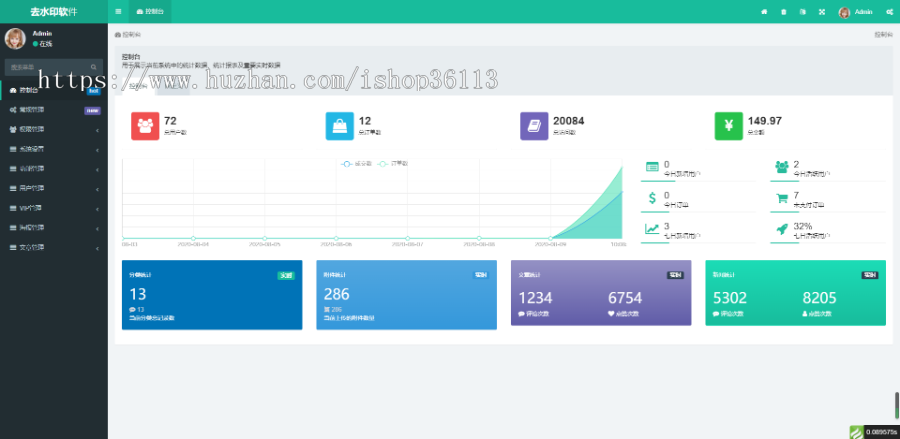900x439 pixels.
Task: Click the dollar sign icon for 今日订单
Action: [652, 198]
